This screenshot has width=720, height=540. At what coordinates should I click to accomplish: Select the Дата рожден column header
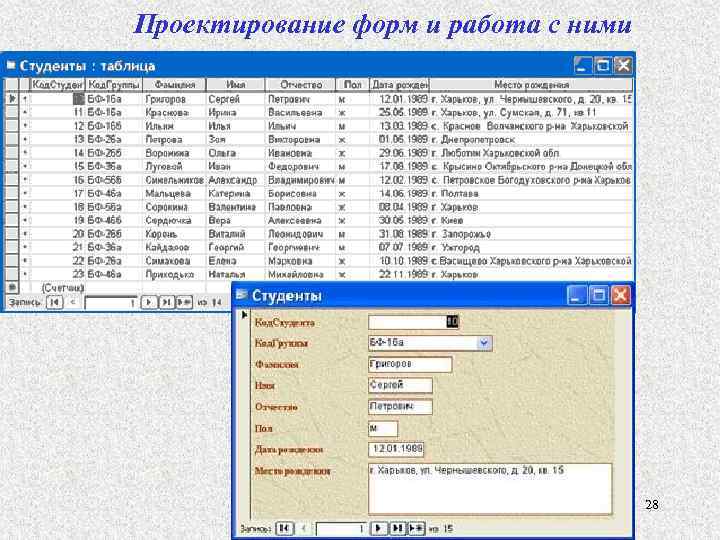(399, 84)
